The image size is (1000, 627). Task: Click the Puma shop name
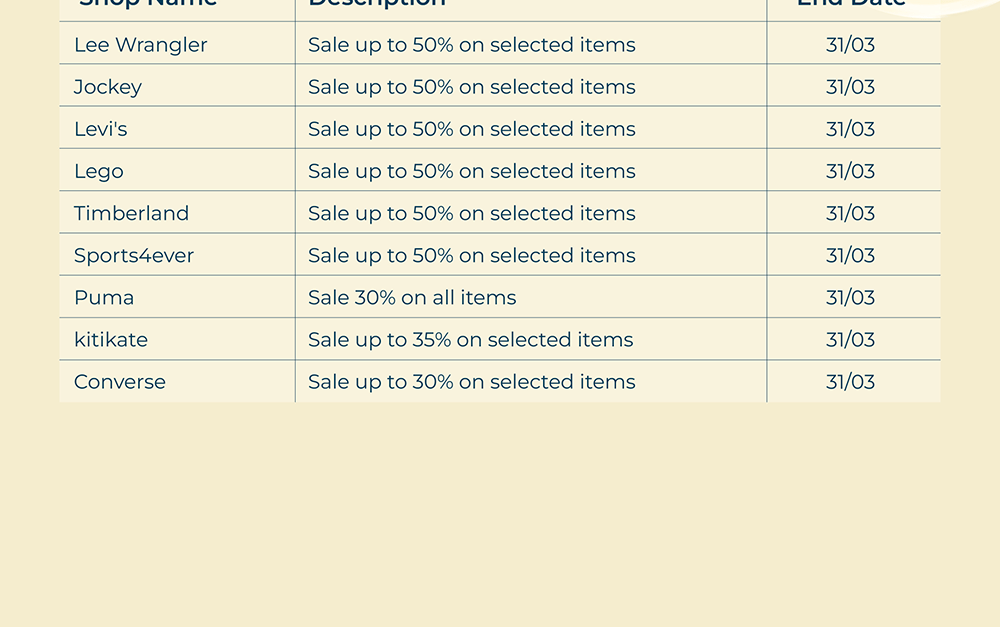click(104, 297)
